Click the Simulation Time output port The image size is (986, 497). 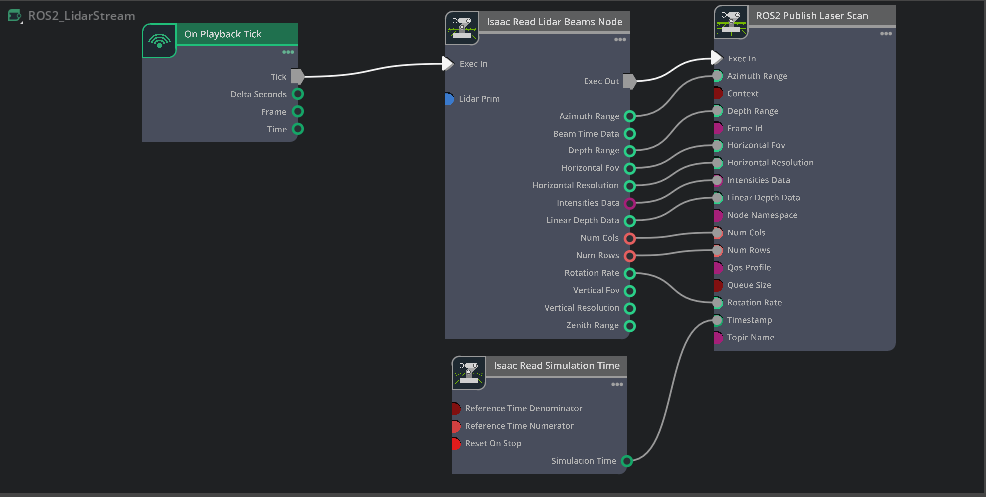point(626,461)
